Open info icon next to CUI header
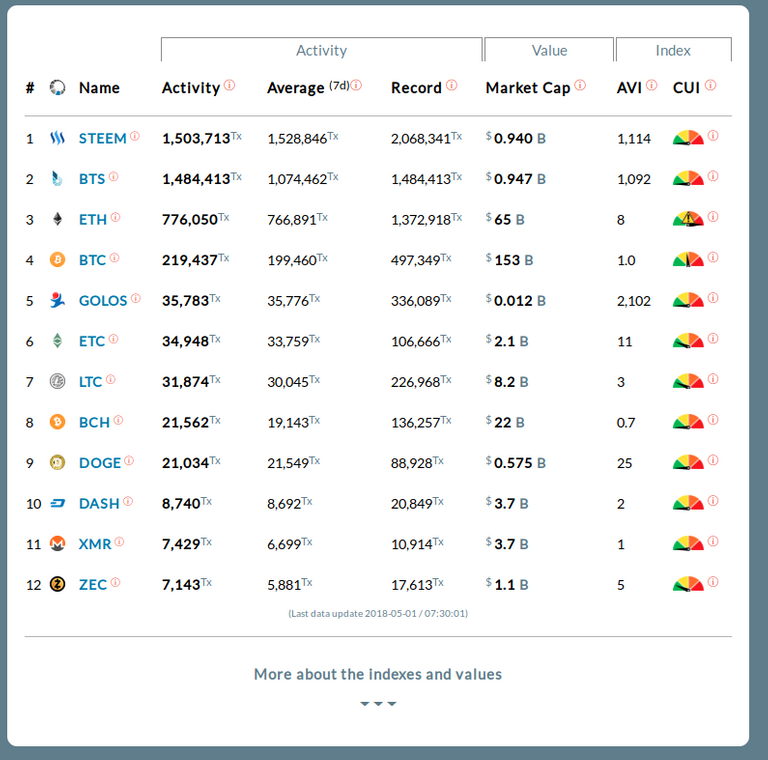 coord(710,85)
